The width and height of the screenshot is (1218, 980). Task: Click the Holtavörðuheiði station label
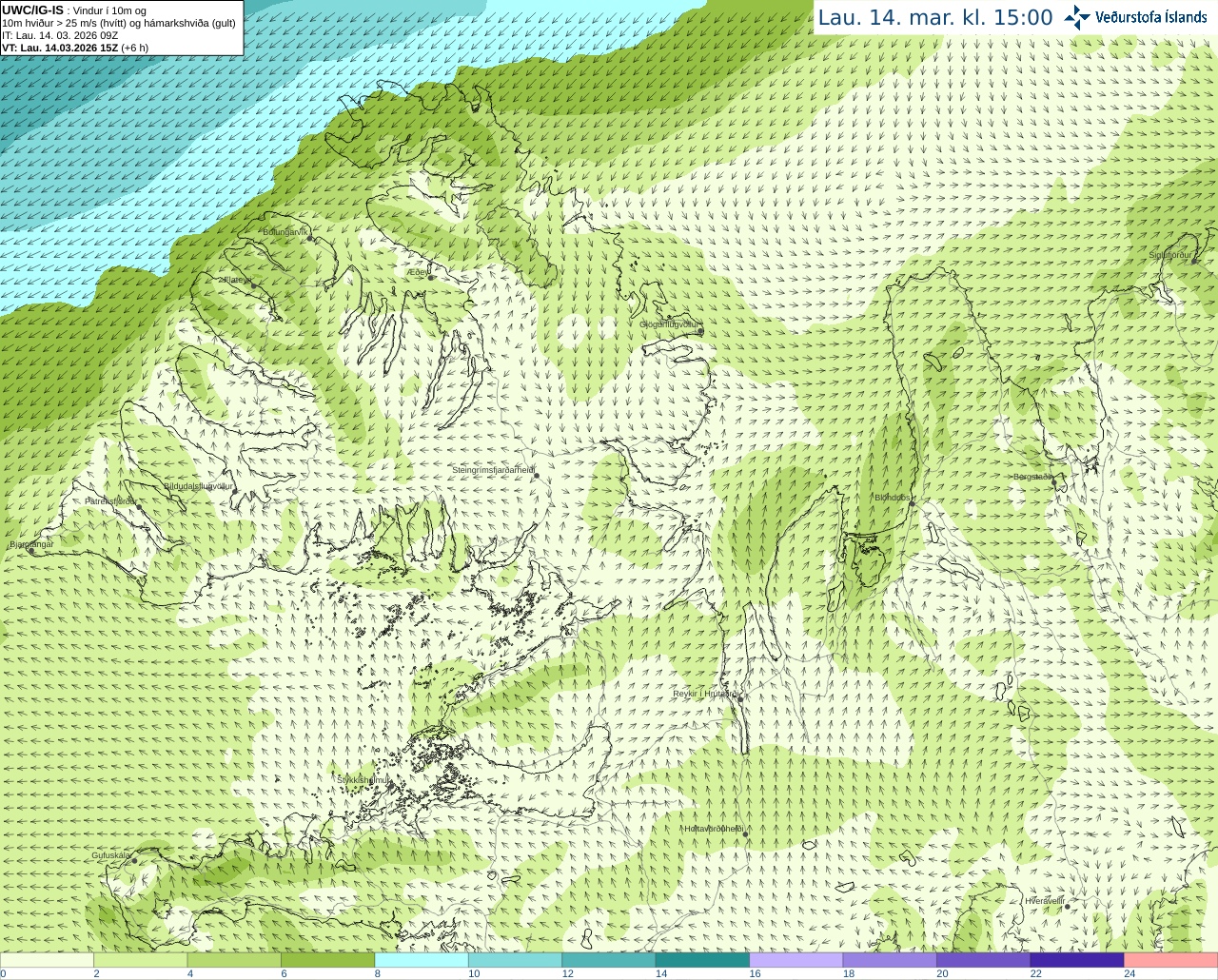point(714,829)
